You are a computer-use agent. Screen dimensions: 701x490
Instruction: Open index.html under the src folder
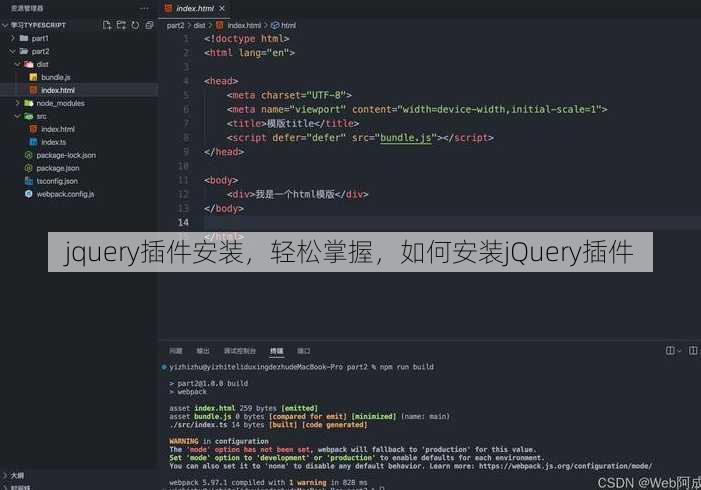58,129
